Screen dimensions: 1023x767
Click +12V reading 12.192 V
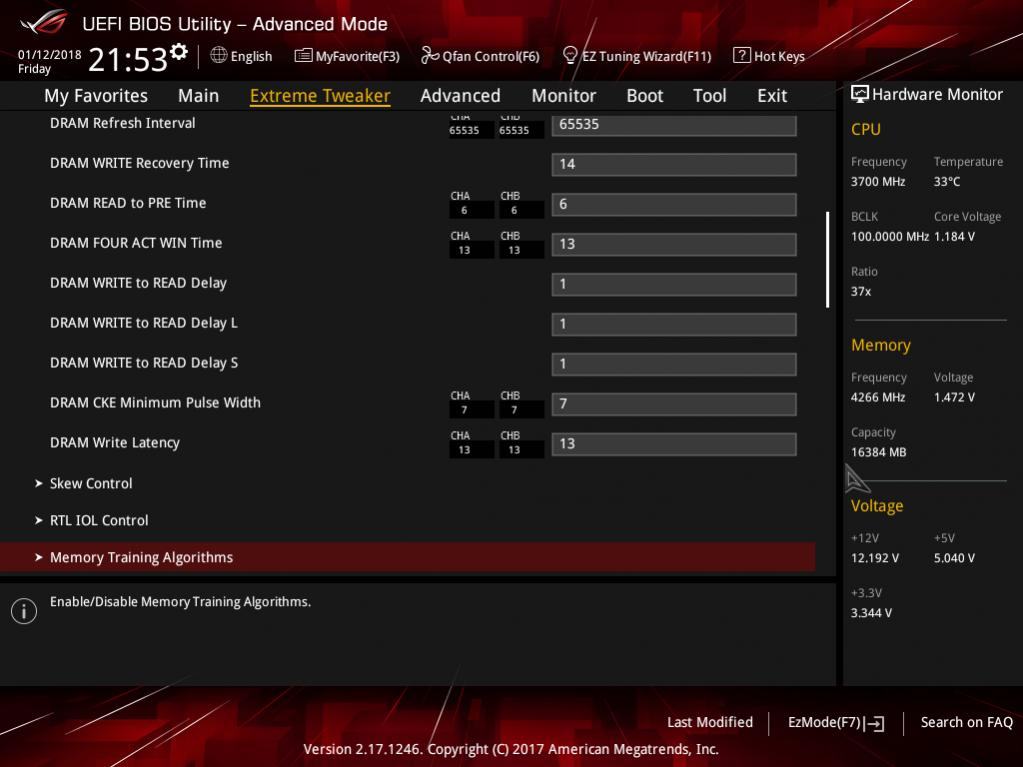point(875,558)
